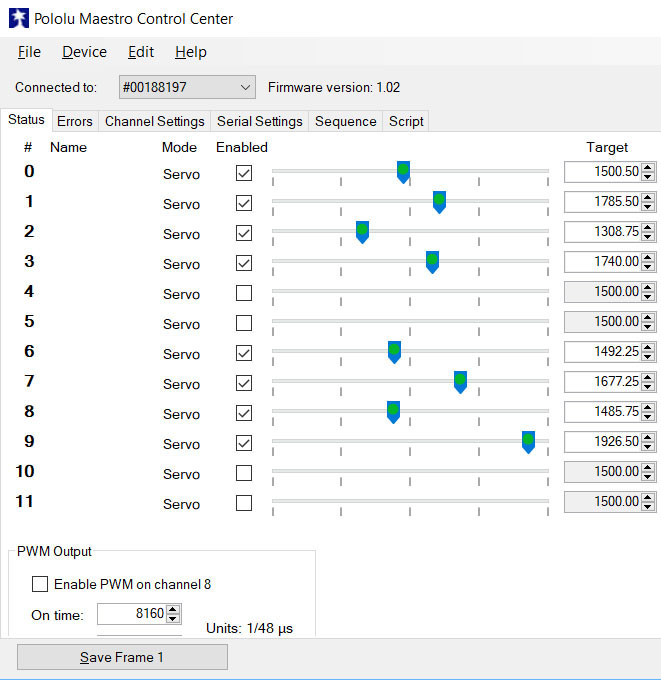Decrement channel 2 target with down arrow
The image size is (661, 680).
click(x=648, y=236)
